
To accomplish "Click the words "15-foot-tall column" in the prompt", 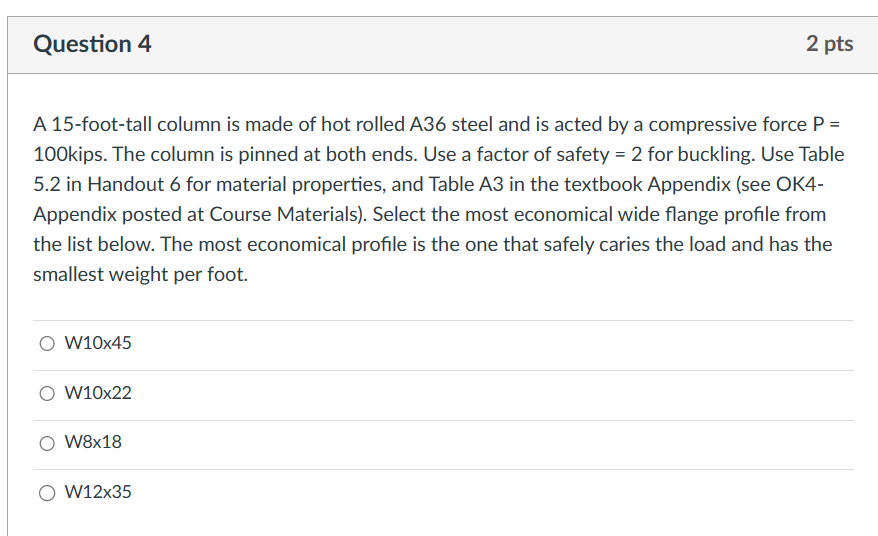I will click(x=129, y=125).
